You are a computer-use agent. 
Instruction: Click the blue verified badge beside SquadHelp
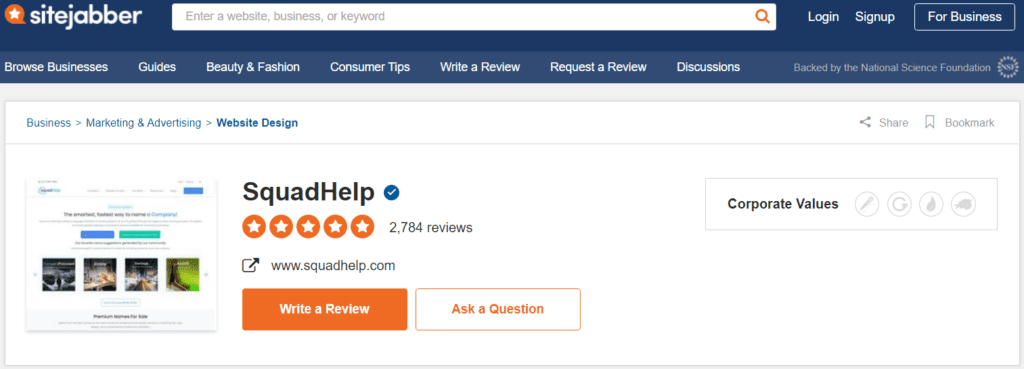click(392, 193)
